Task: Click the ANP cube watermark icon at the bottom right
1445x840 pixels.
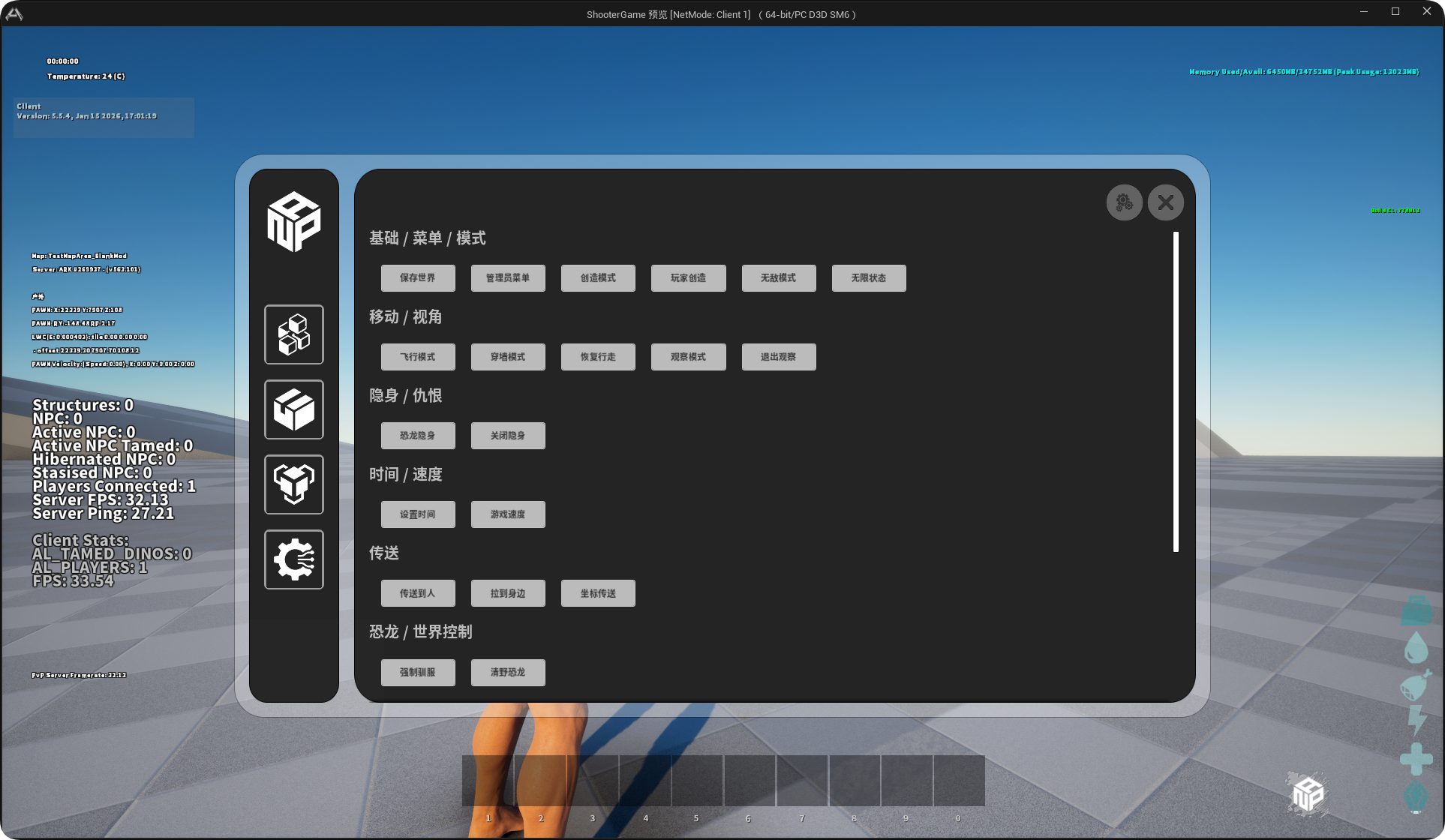Action: (x=1308, y=794)
